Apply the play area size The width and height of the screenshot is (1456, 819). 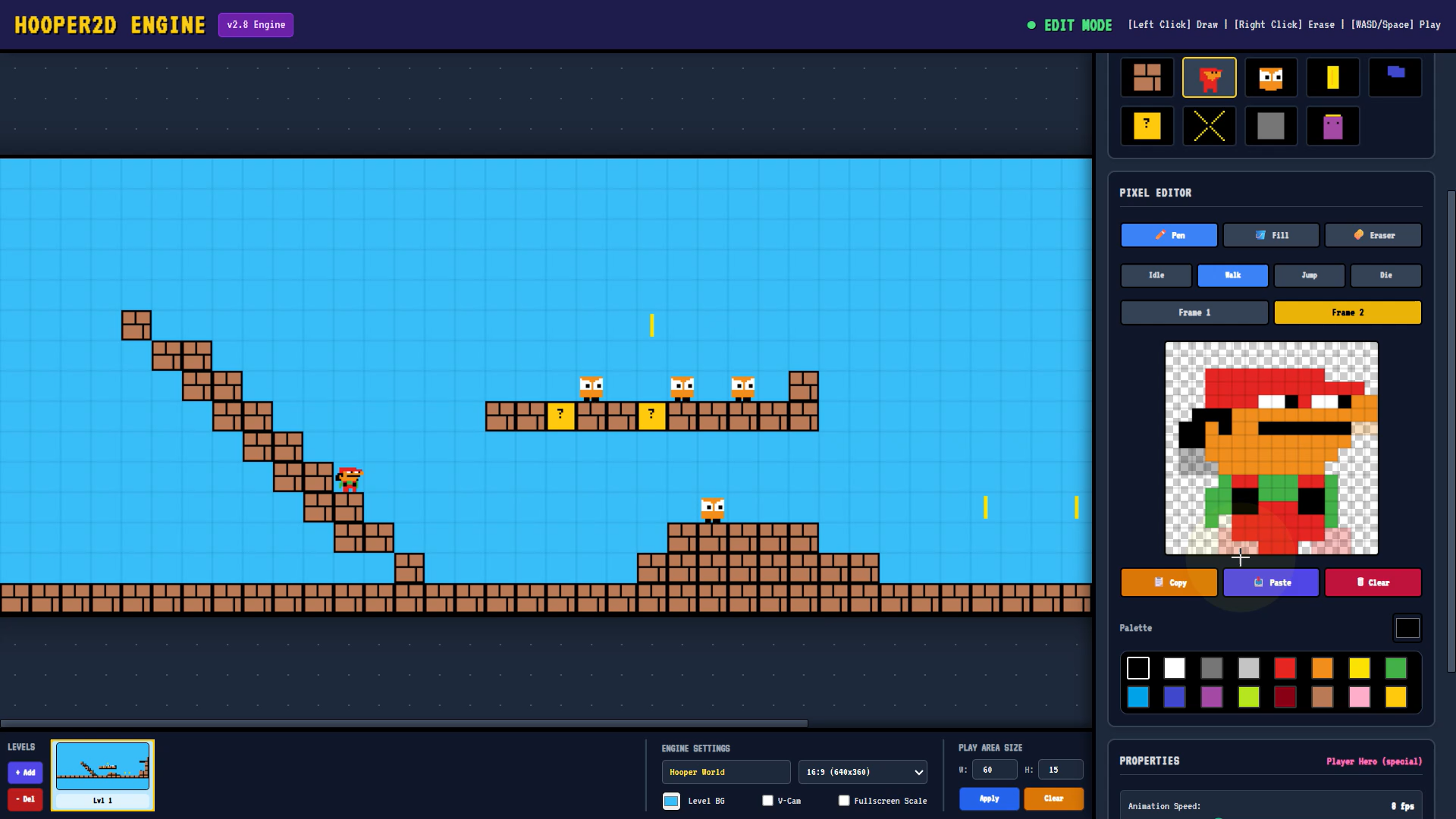pos(989,799)
